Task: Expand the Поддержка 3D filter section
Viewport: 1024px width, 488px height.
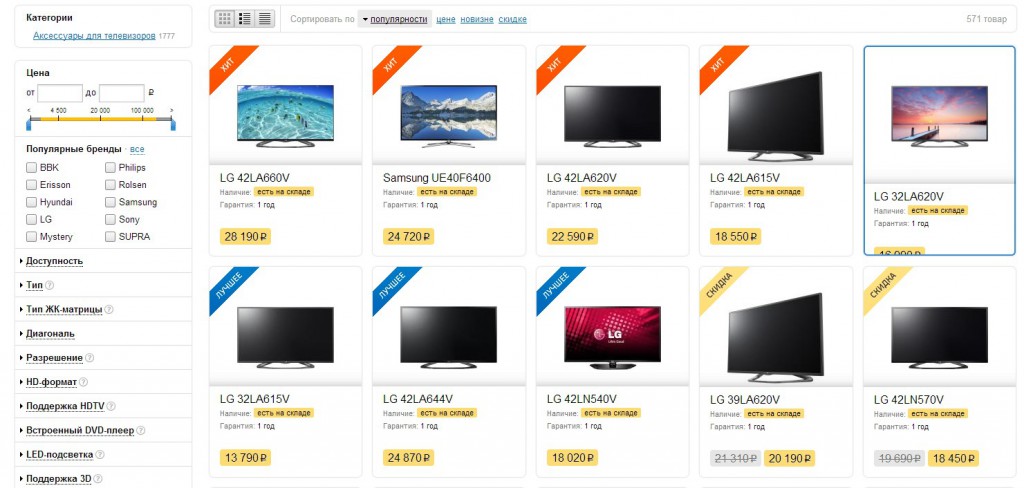Action: pos(59,479)
